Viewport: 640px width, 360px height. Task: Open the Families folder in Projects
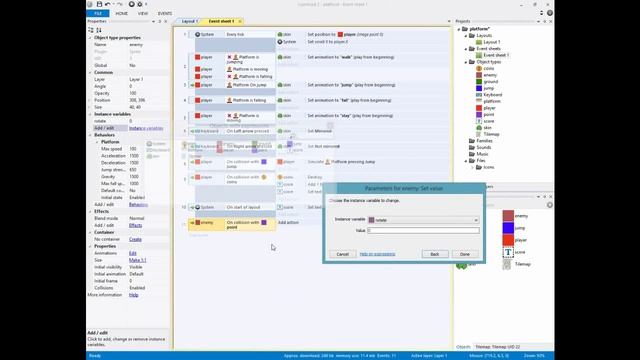(x=480, y=141)
